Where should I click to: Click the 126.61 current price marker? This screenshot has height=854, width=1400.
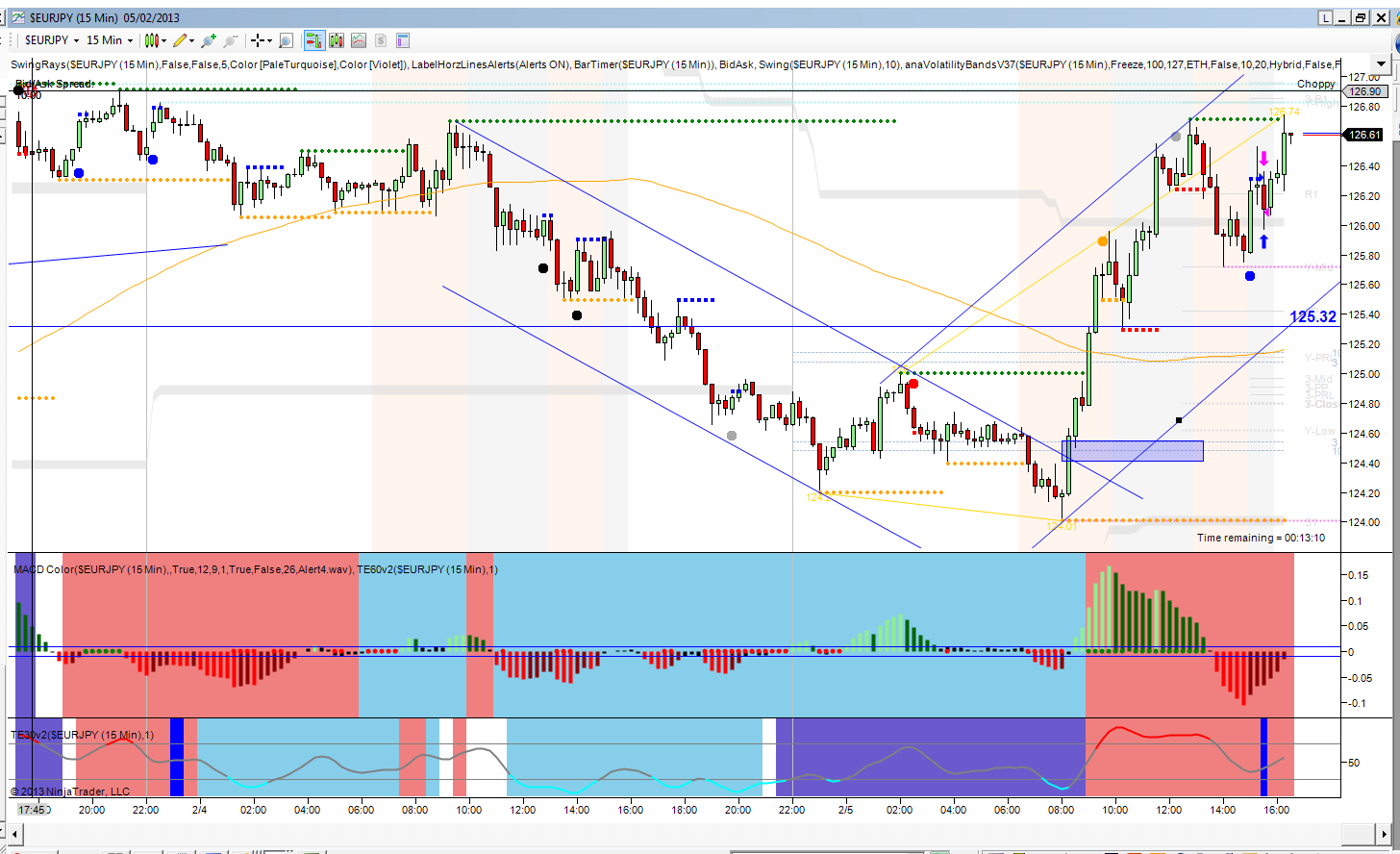pos(1364,135)
